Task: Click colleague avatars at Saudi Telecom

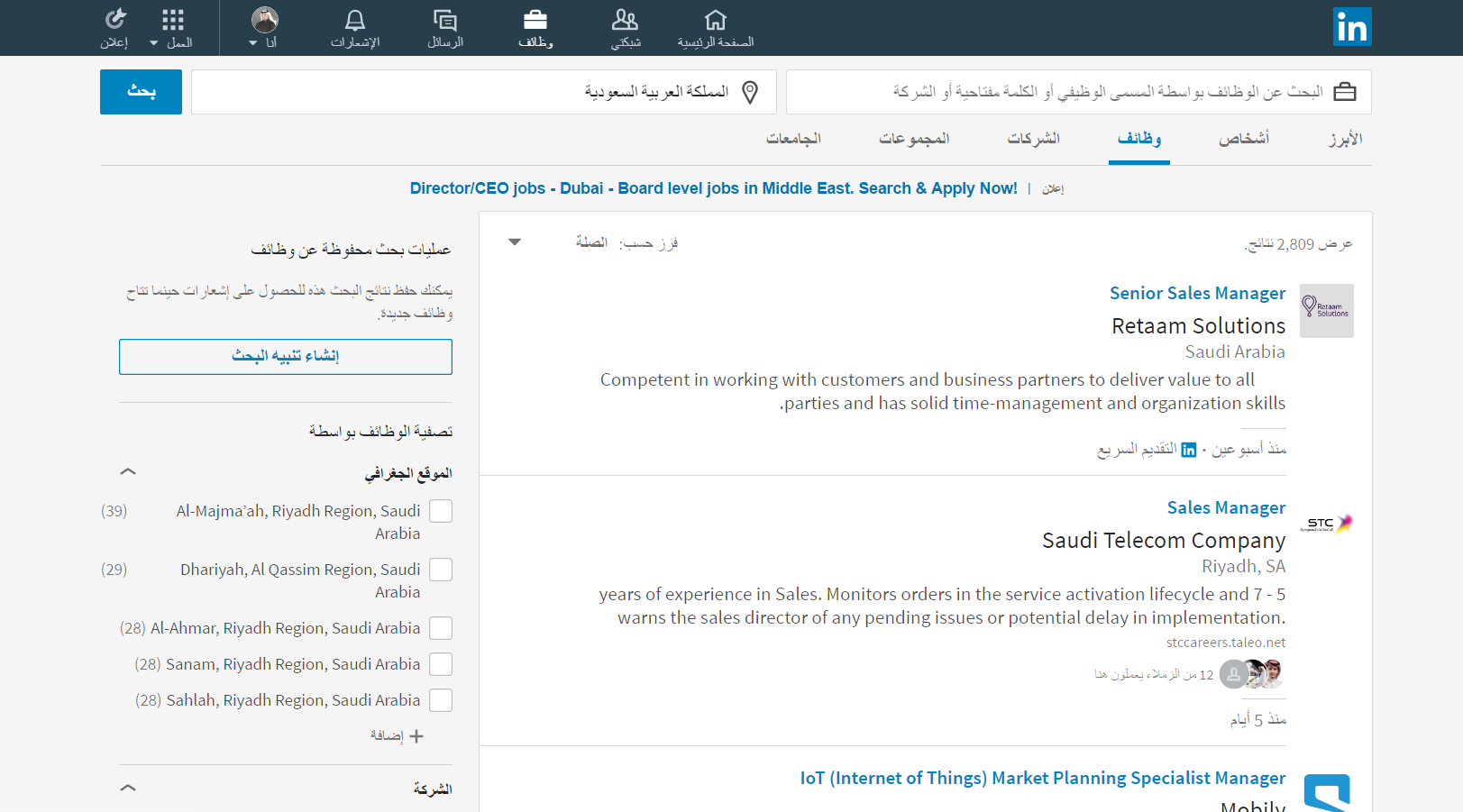Action: tap(1251, 673)
